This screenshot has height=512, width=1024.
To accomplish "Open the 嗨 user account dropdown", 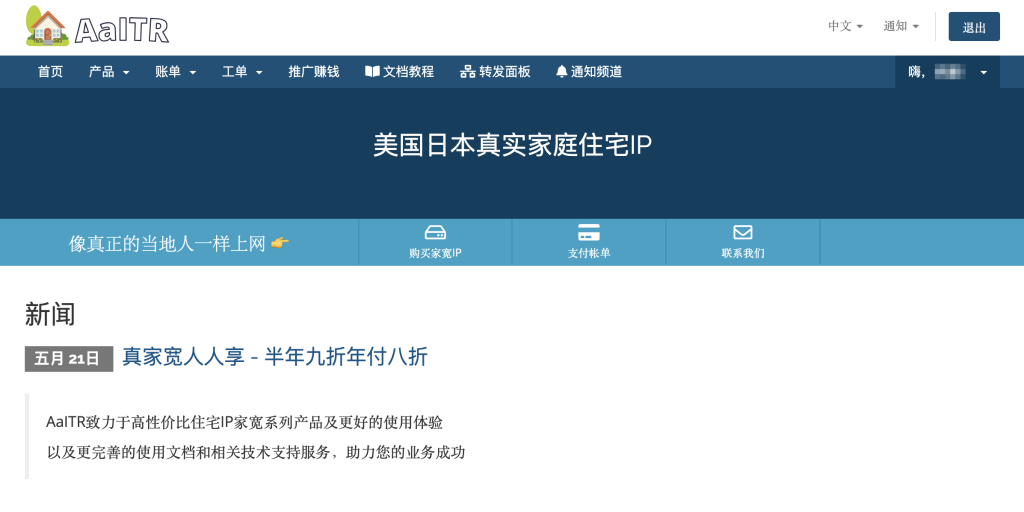I will [x=947, y=72].
